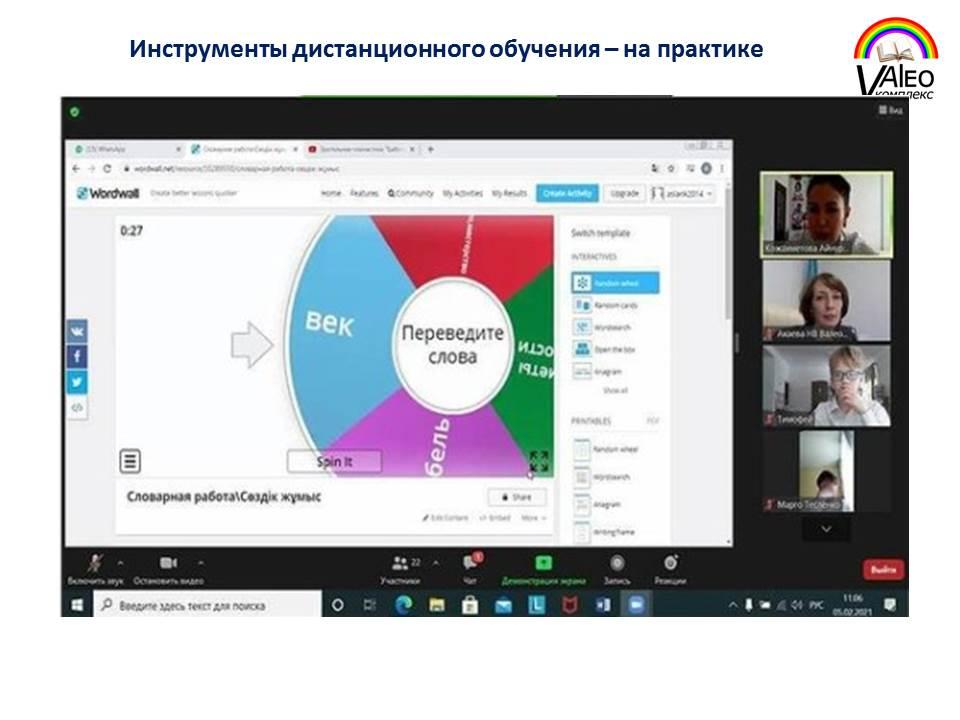Go to My Results
Viewport: 960px width, 720px height.
pos(509,193)
